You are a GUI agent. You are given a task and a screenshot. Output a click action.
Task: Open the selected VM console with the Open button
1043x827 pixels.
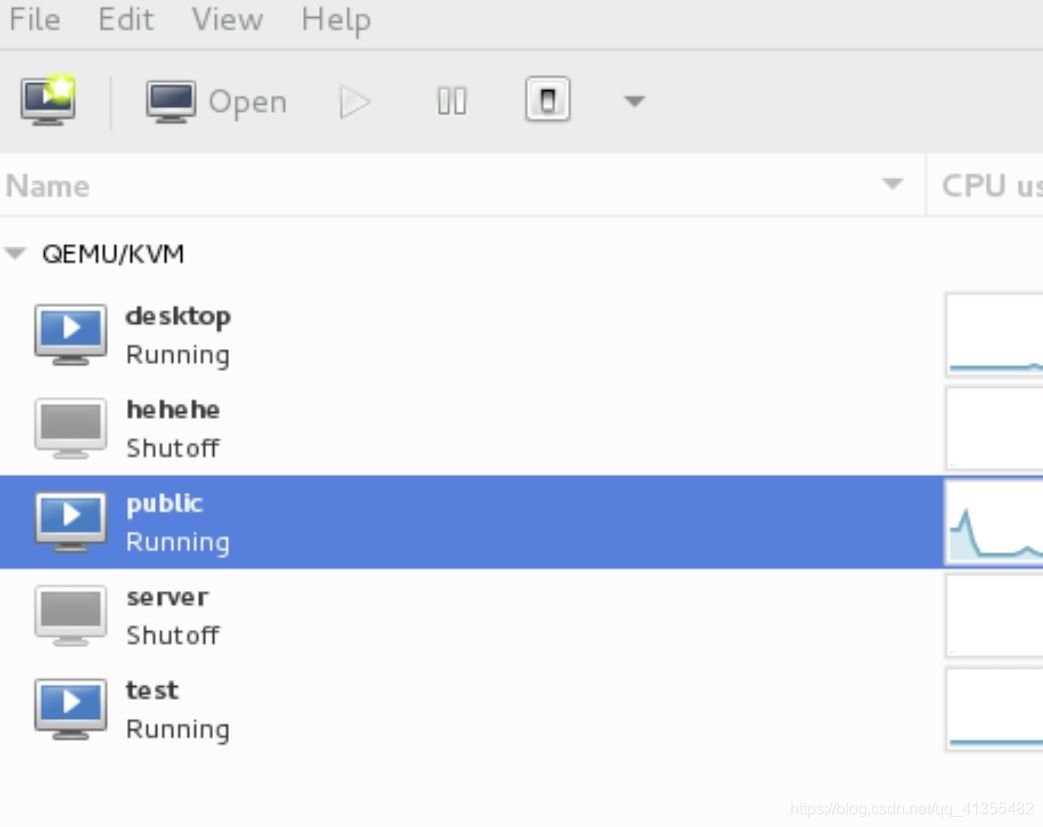[x=216, y=102]
